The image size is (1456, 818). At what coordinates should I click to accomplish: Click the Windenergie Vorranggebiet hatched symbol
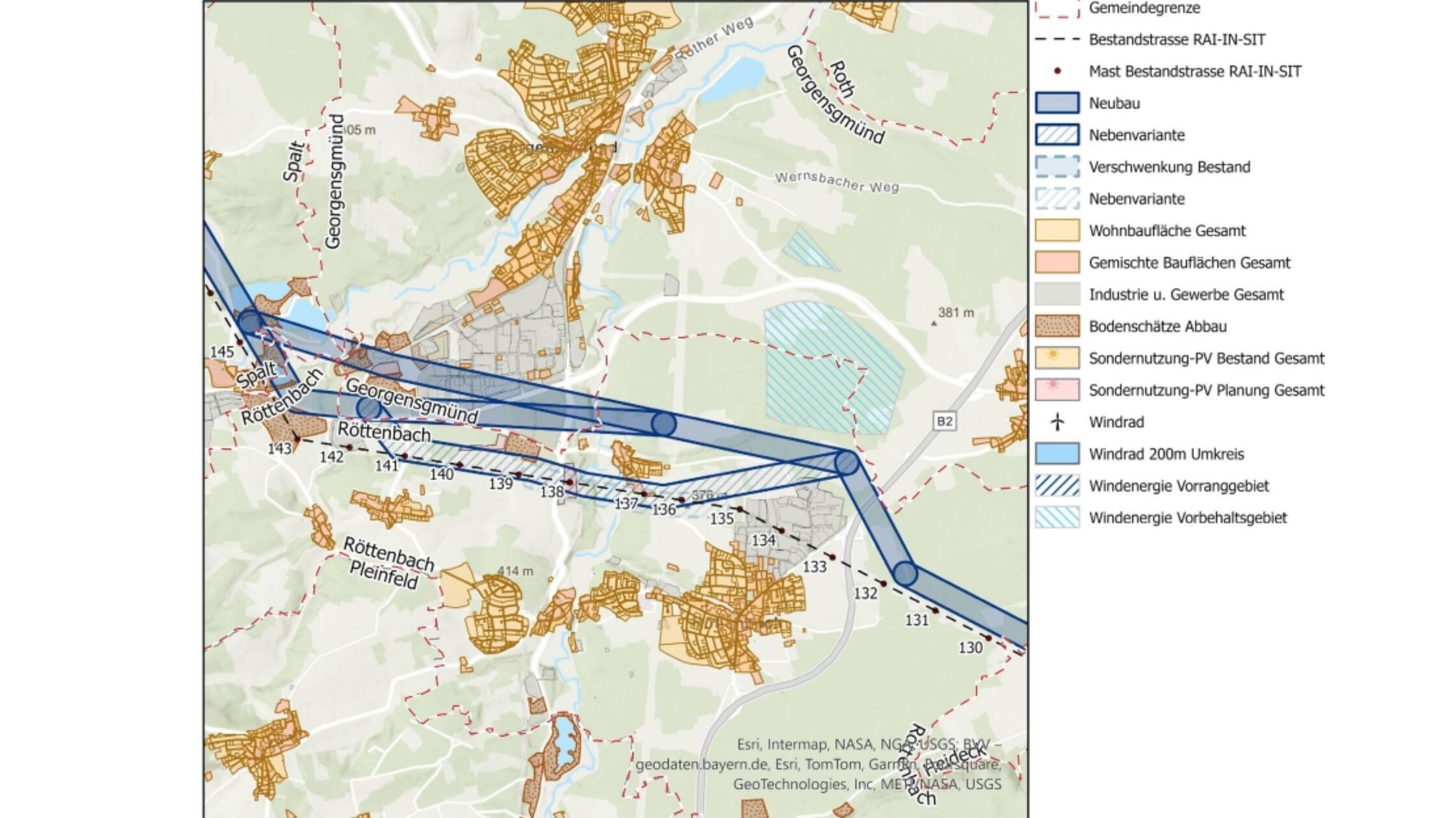1057,486
